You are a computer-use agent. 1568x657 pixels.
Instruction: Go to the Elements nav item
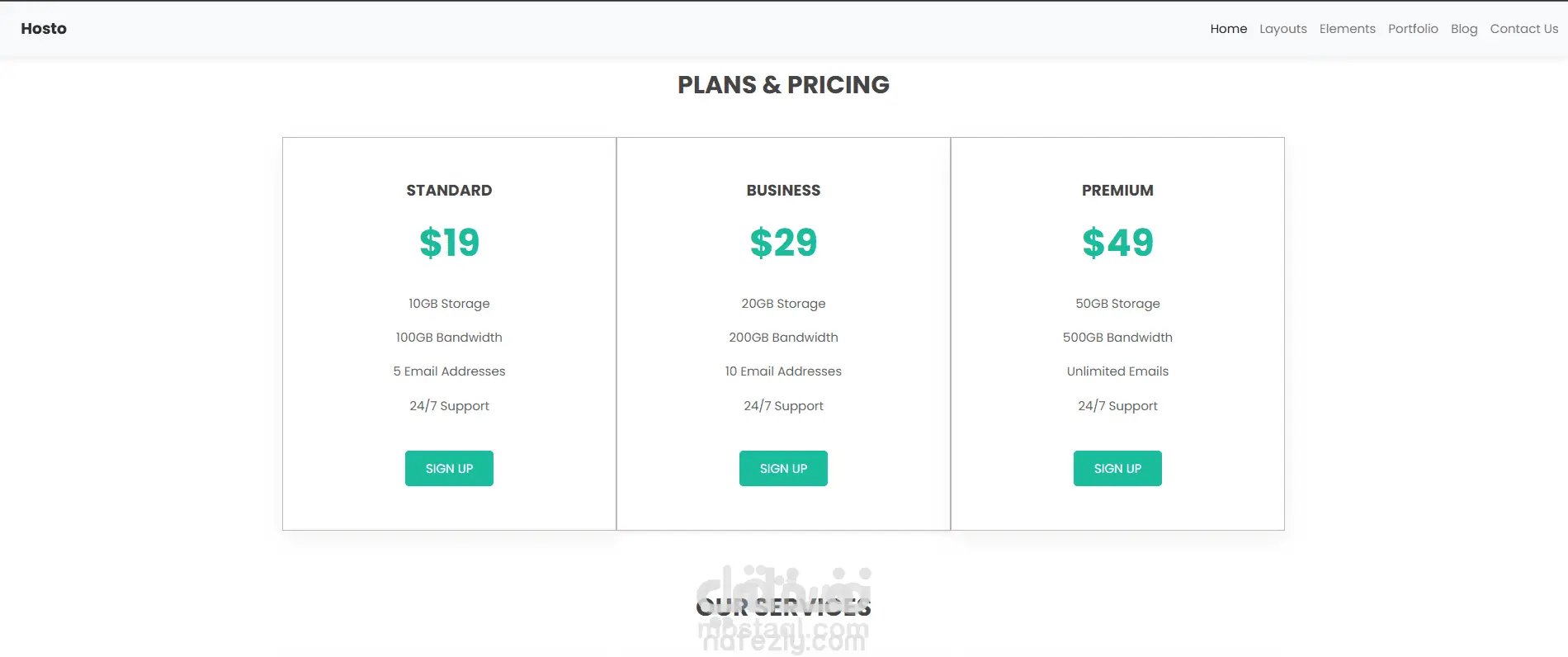point(1347,29)
